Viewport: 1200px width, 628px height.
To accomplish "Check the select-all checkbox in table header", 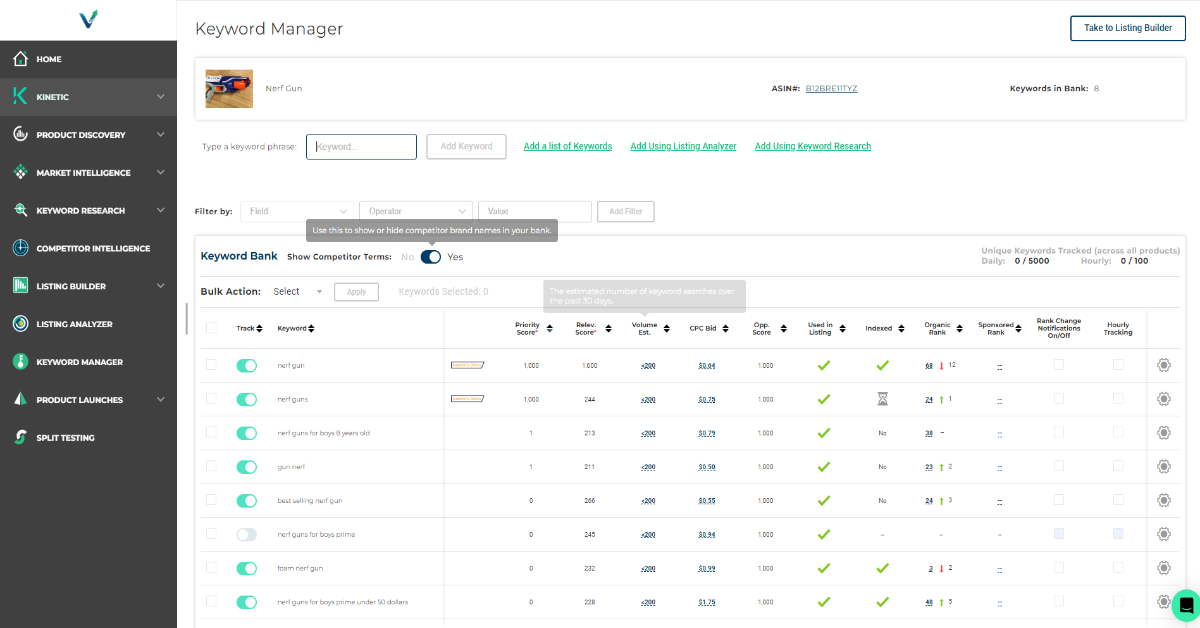I will (211, 328).
